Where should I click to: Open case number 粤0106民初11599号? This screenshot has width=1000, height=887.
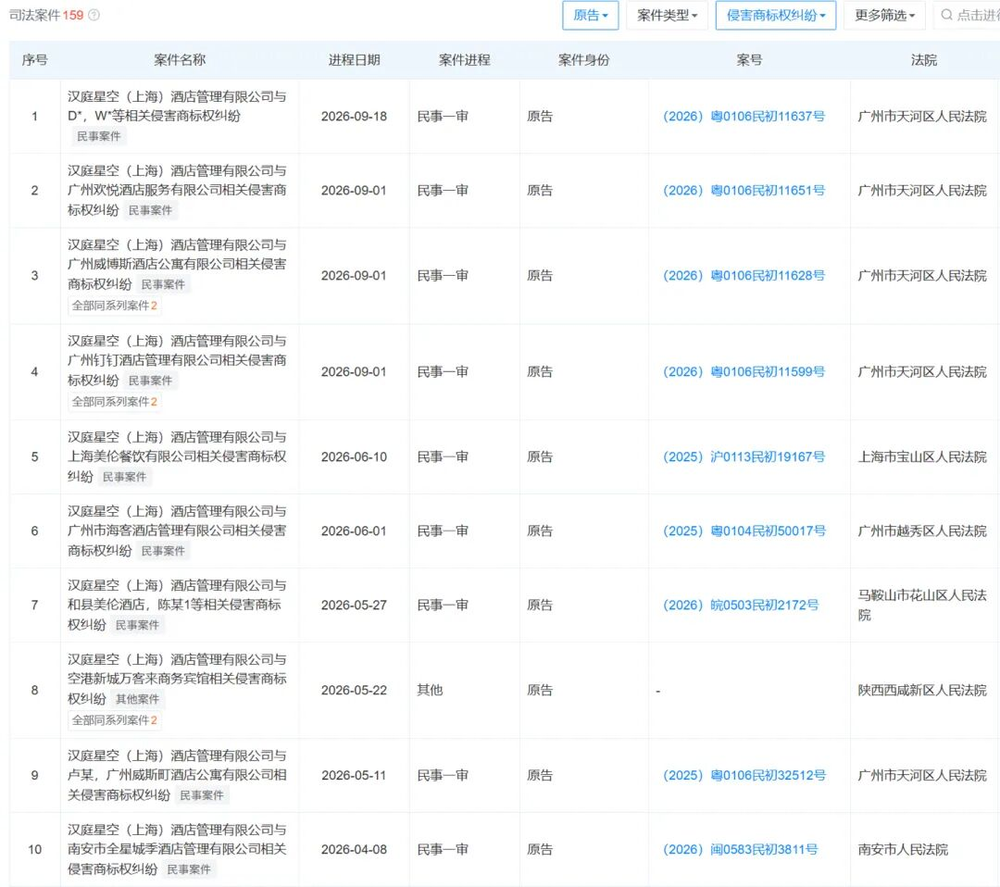(744, 372)
